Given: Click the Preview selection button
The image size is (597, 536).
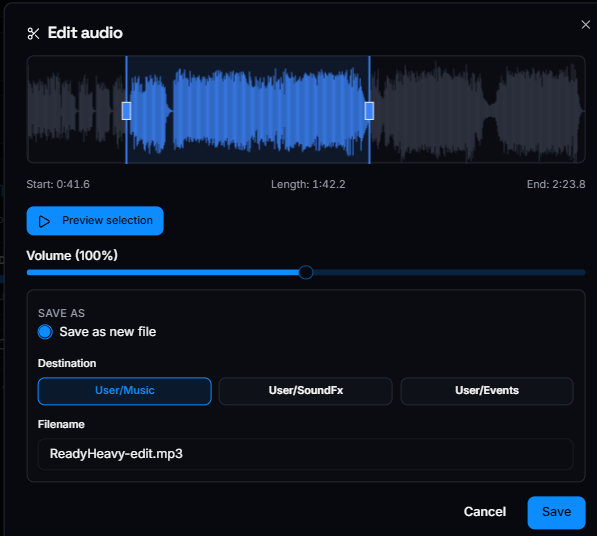Looking at the screenshot, I should click(x=95, y=221).
